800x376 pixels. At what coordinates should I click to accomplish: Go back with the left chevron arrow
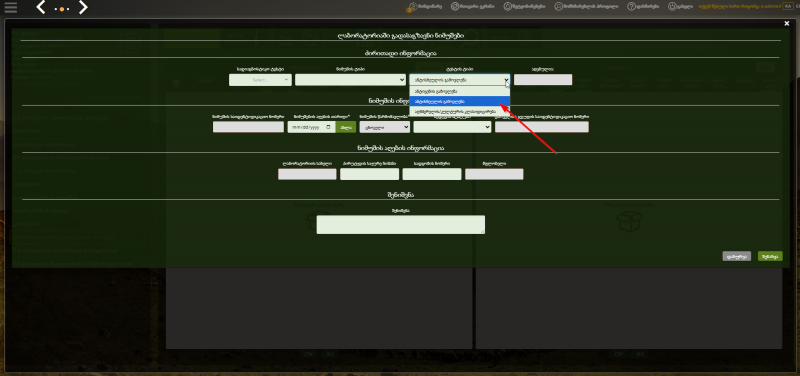click(x=41, y=7)
